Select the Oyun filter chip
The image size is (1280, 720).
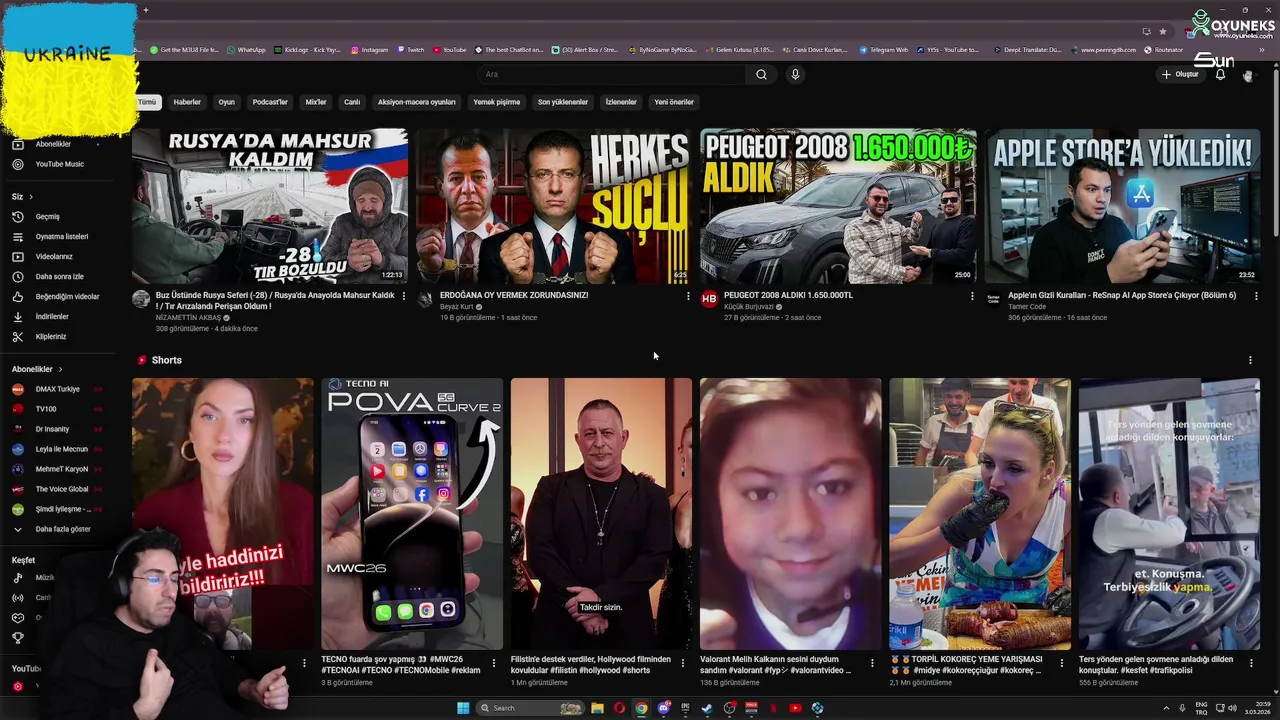(x=227, y=102)
